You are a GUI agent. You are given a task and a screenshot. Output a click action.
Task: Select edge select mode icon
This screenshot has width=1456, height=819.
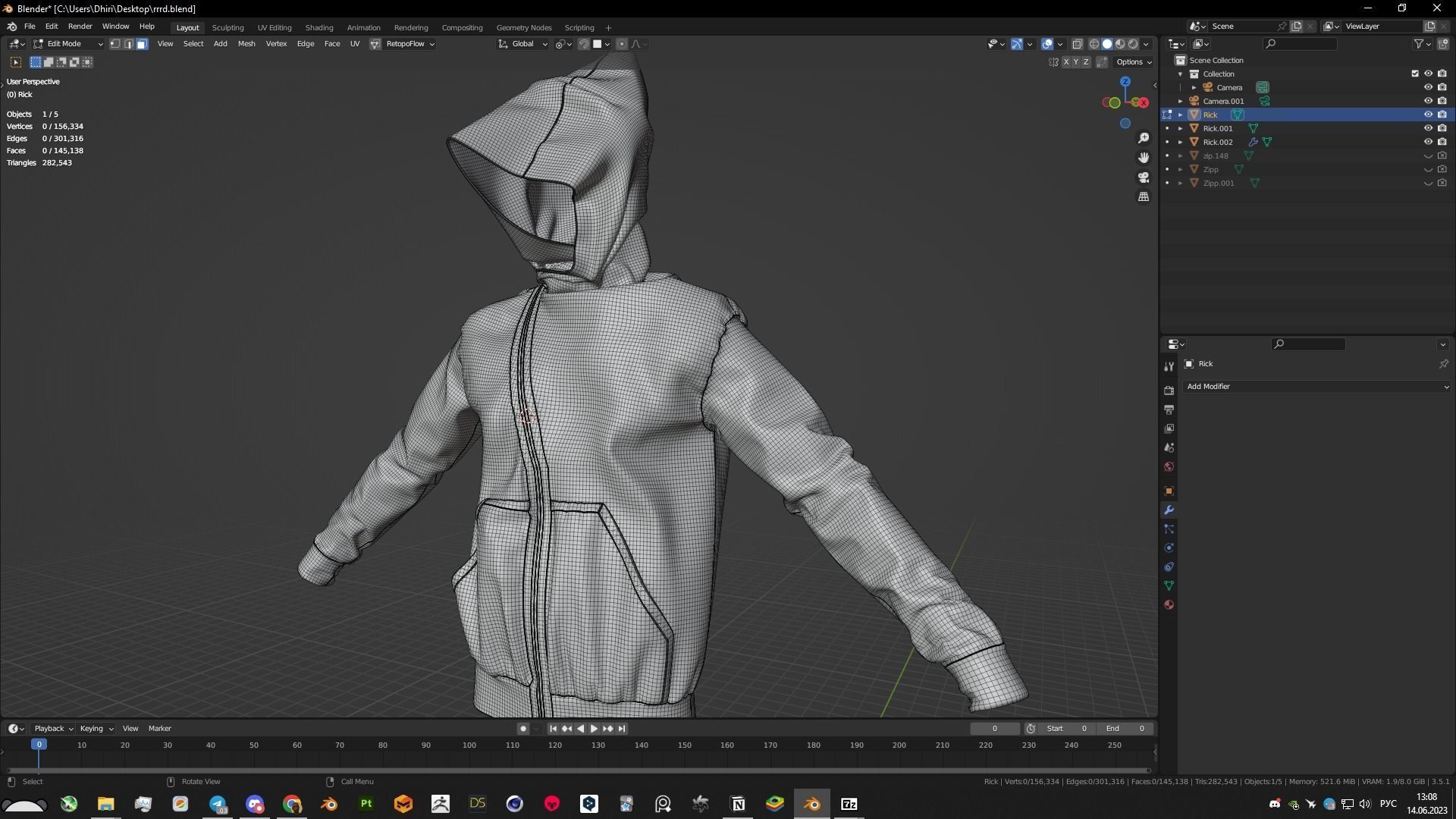(128, 44)
